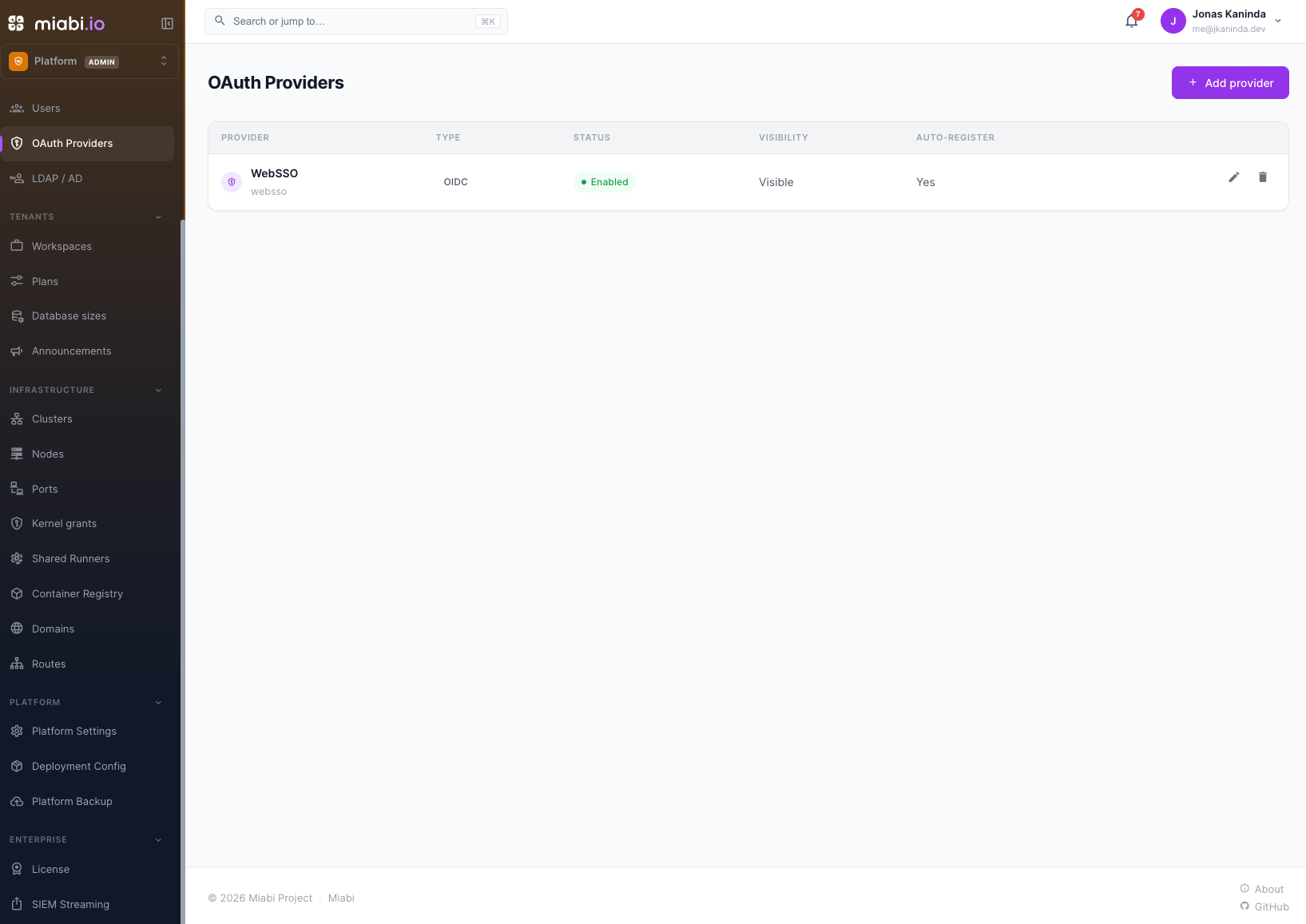Viewport: 1306px width, 924px height.
Task: Open the Platform ADMIN workspace switcher
Action: pos(89,61)
